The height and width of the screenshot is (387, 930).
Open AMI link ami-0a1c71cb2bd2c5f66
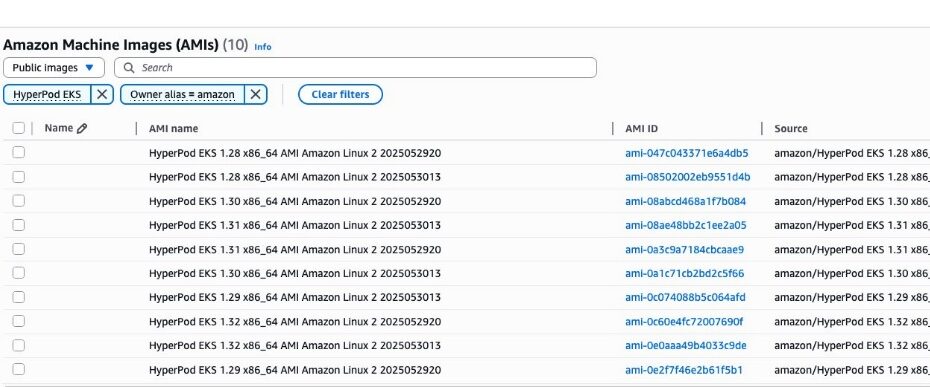(x=684, y=274)
